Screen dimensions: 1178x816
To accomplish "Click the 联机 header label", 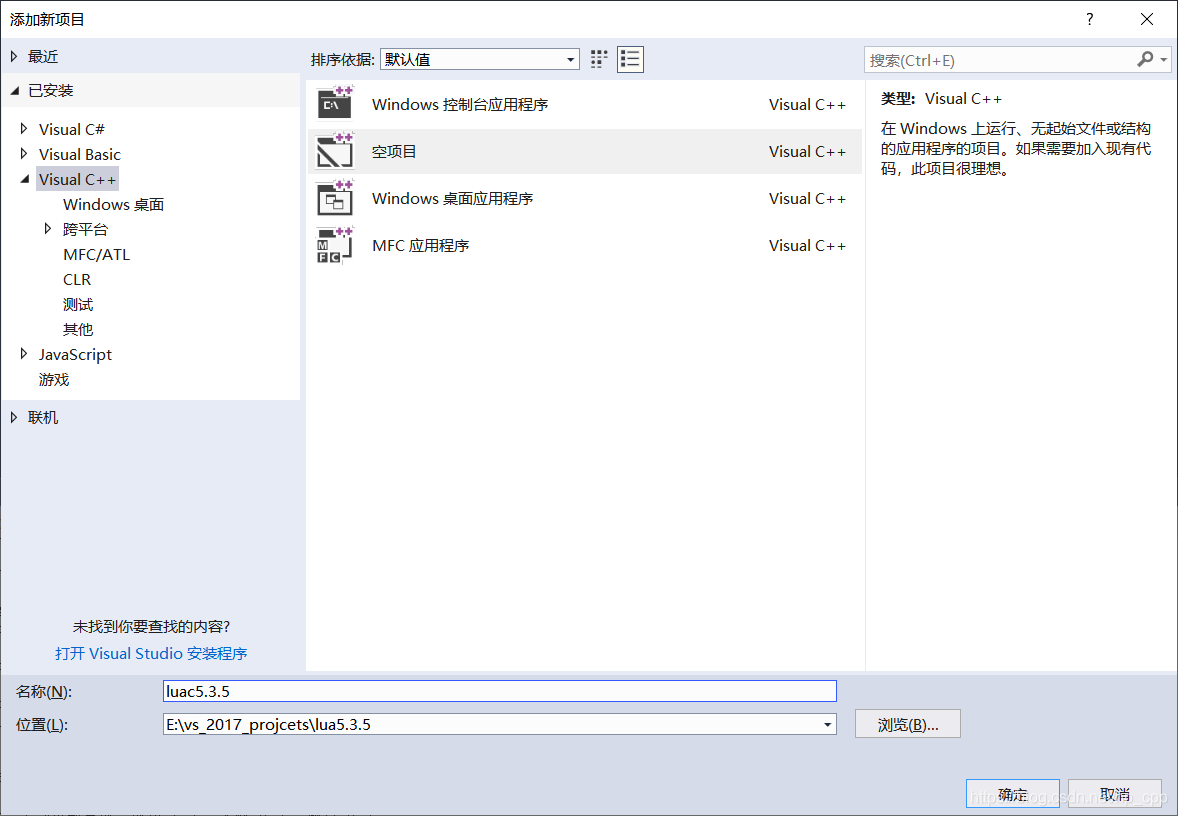I will click(x=43, y=417).
